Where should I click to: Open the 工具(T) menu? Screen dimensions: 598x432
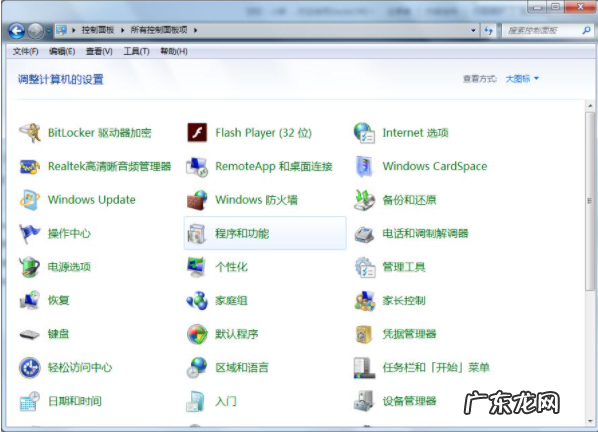click(136, 51)
